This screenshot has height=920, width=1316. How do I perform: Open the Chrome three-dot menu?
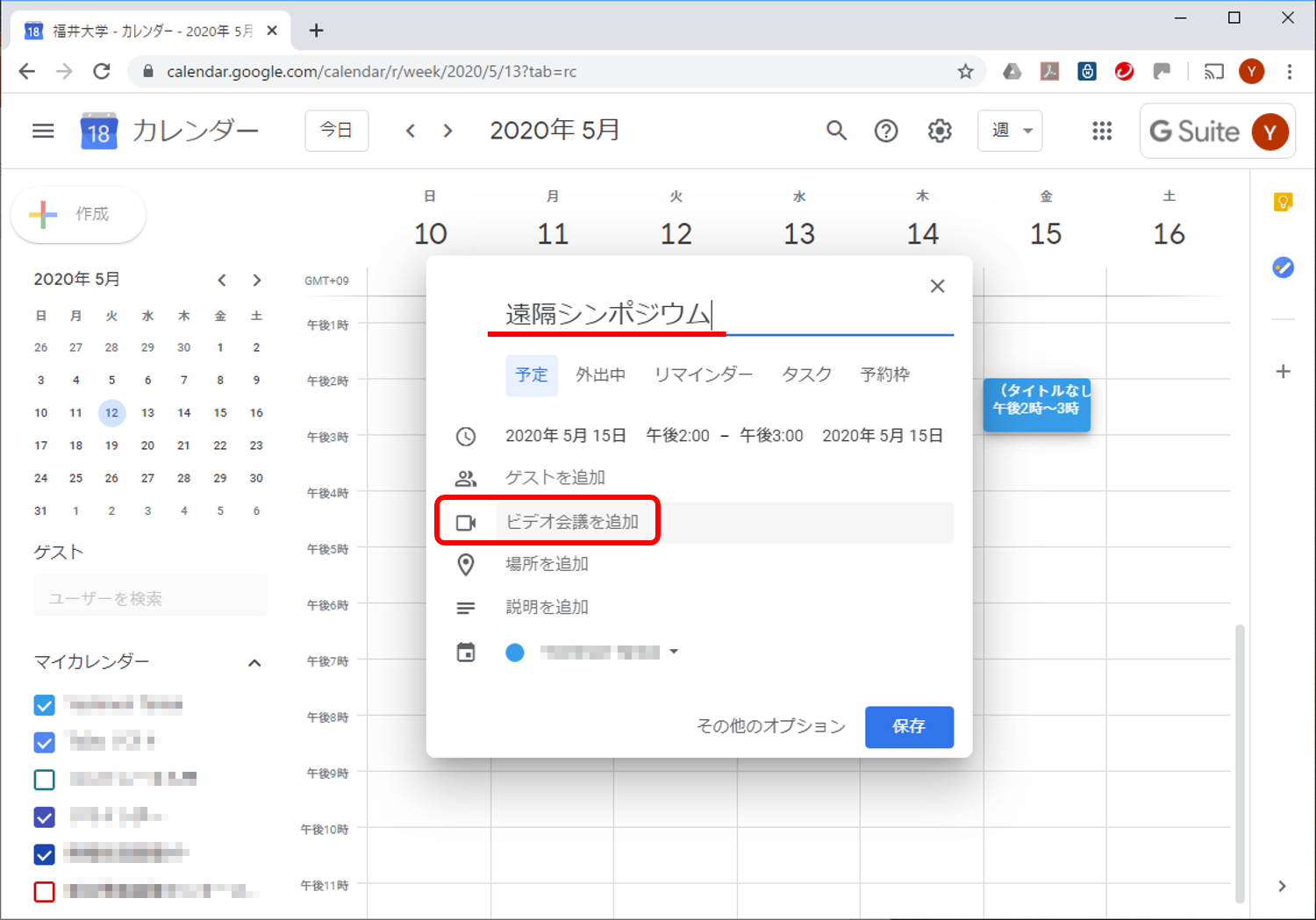point(1289,72)
